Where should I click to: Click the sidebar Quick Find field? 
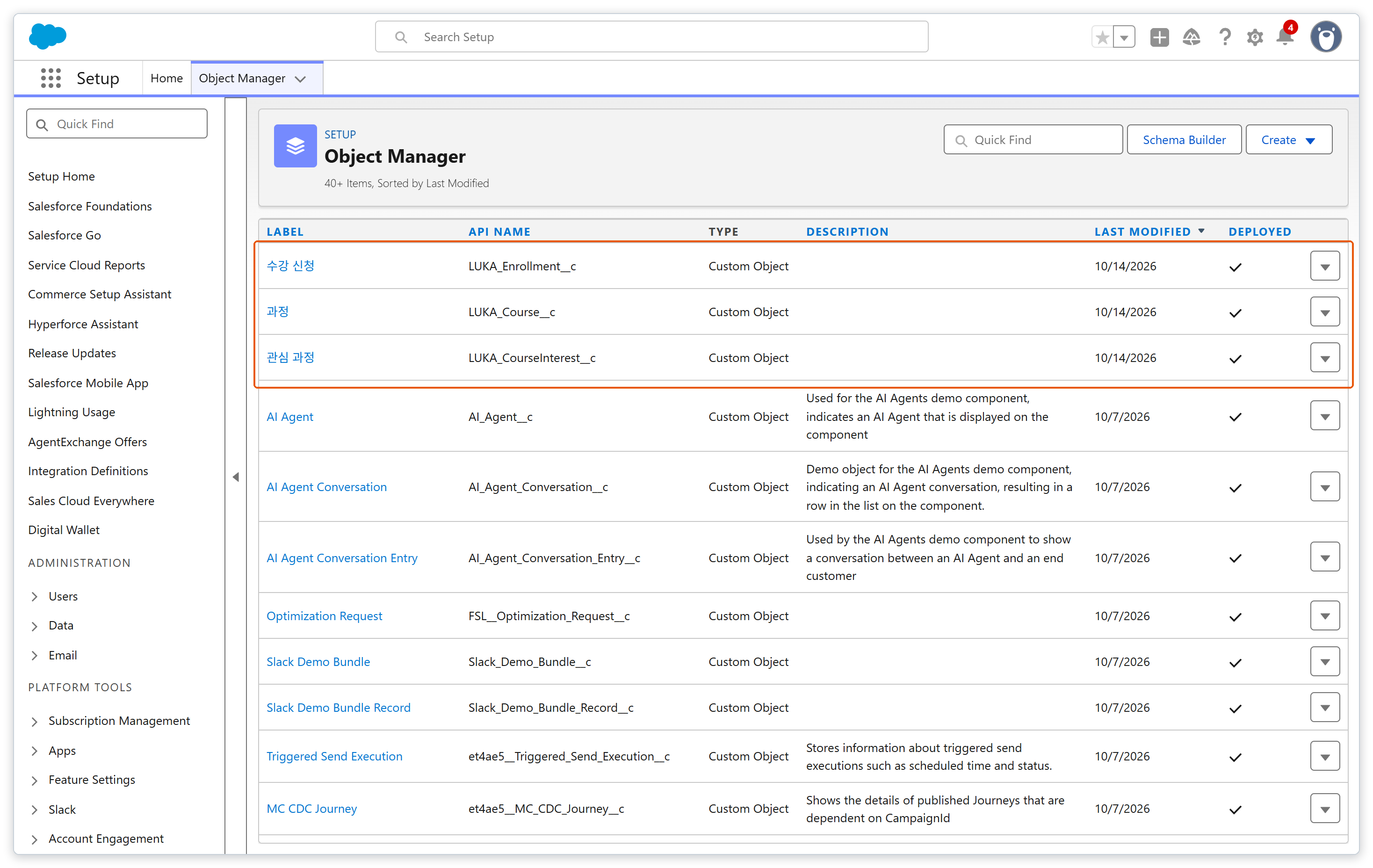pos(116,124)
